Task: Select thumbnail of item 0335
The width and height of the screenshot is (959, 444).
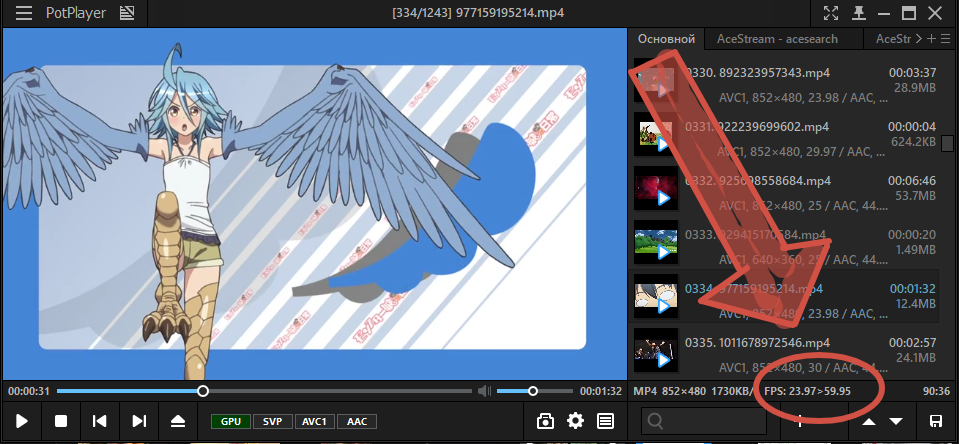Action: coord(656,350)
